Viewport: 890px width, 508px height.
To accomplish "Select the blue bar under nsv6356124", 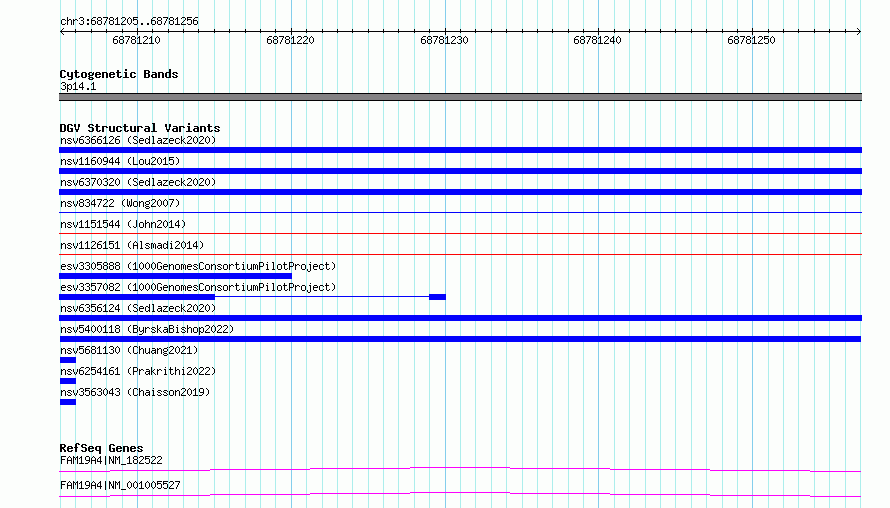I will [460, 318].
